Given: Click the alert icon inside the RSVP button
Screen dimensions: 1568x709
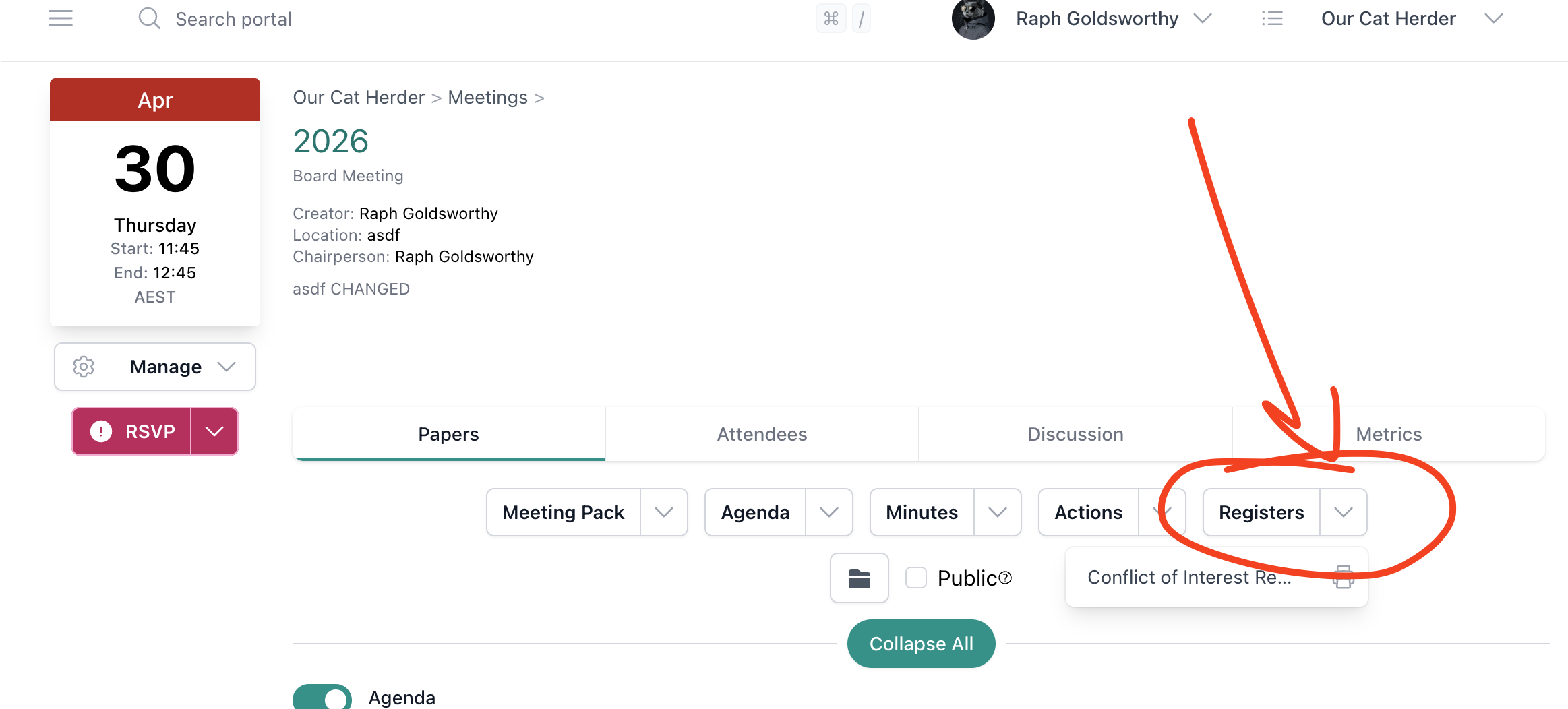Looking at the screenshot, I should coord(100,431).
